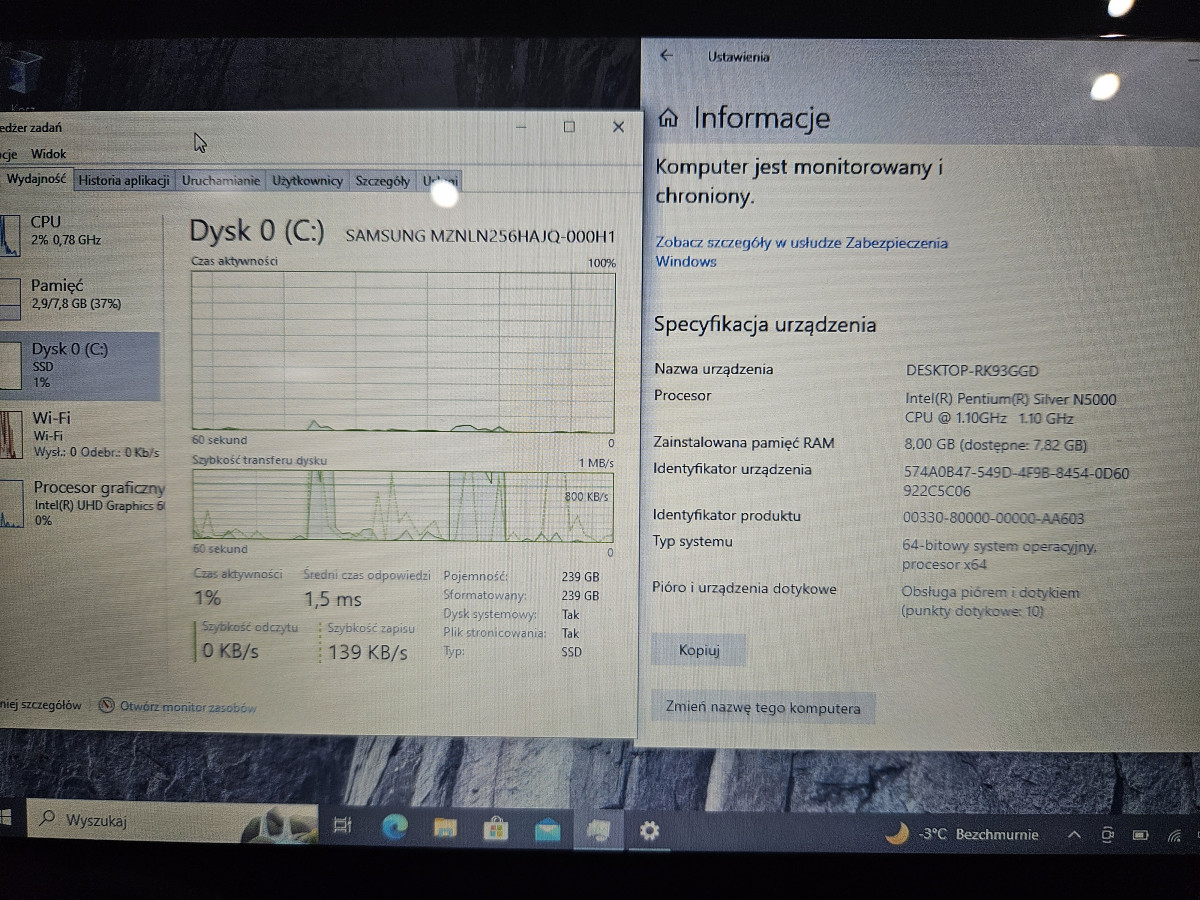The width and height of the screenshot is (1200, 900).
Task: Maximize the Task Manager window
Action: tap(569, 127)
